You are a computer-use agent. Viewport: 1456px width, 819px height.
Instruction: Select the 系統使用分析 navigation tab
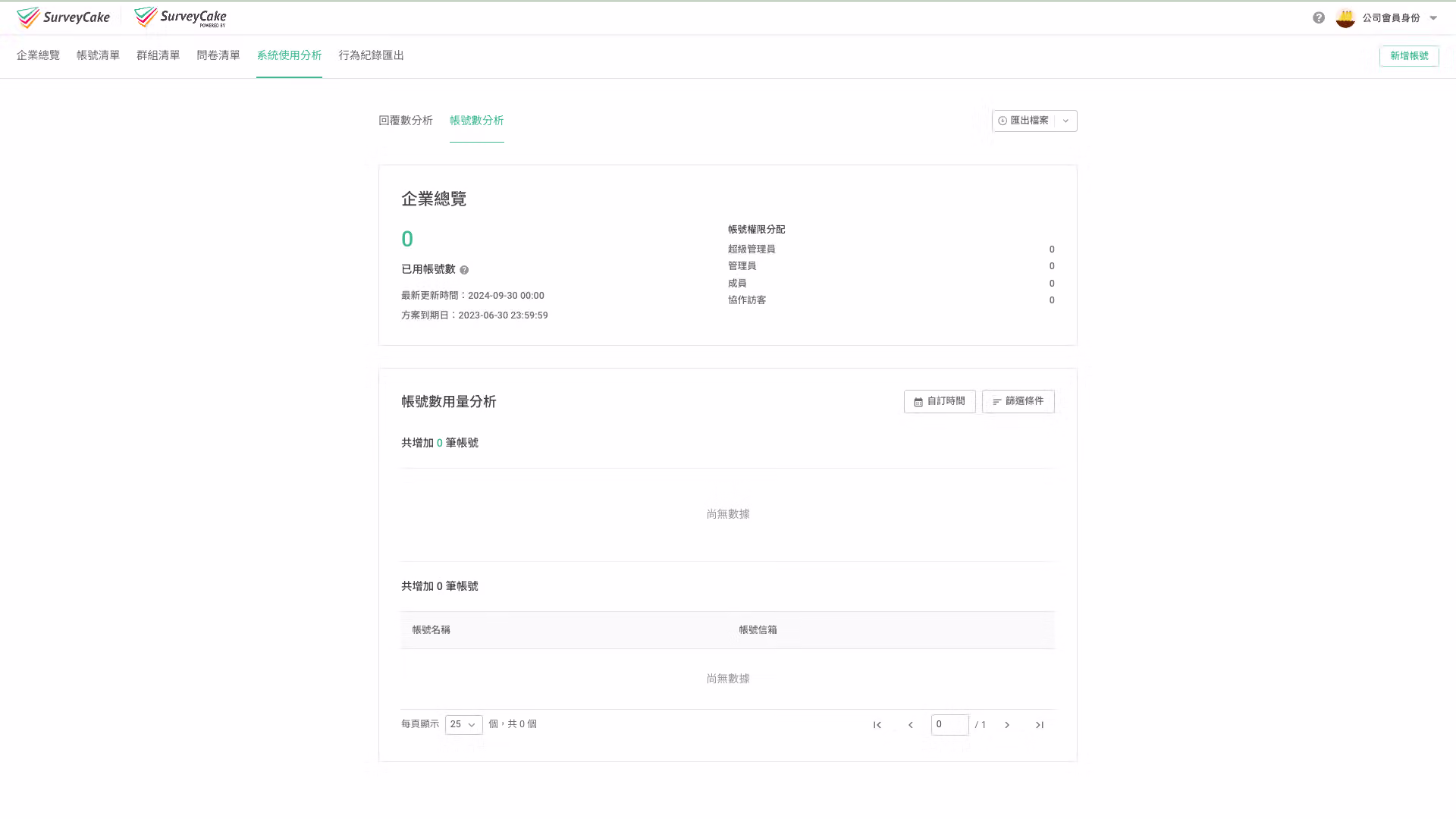point(289,55)
